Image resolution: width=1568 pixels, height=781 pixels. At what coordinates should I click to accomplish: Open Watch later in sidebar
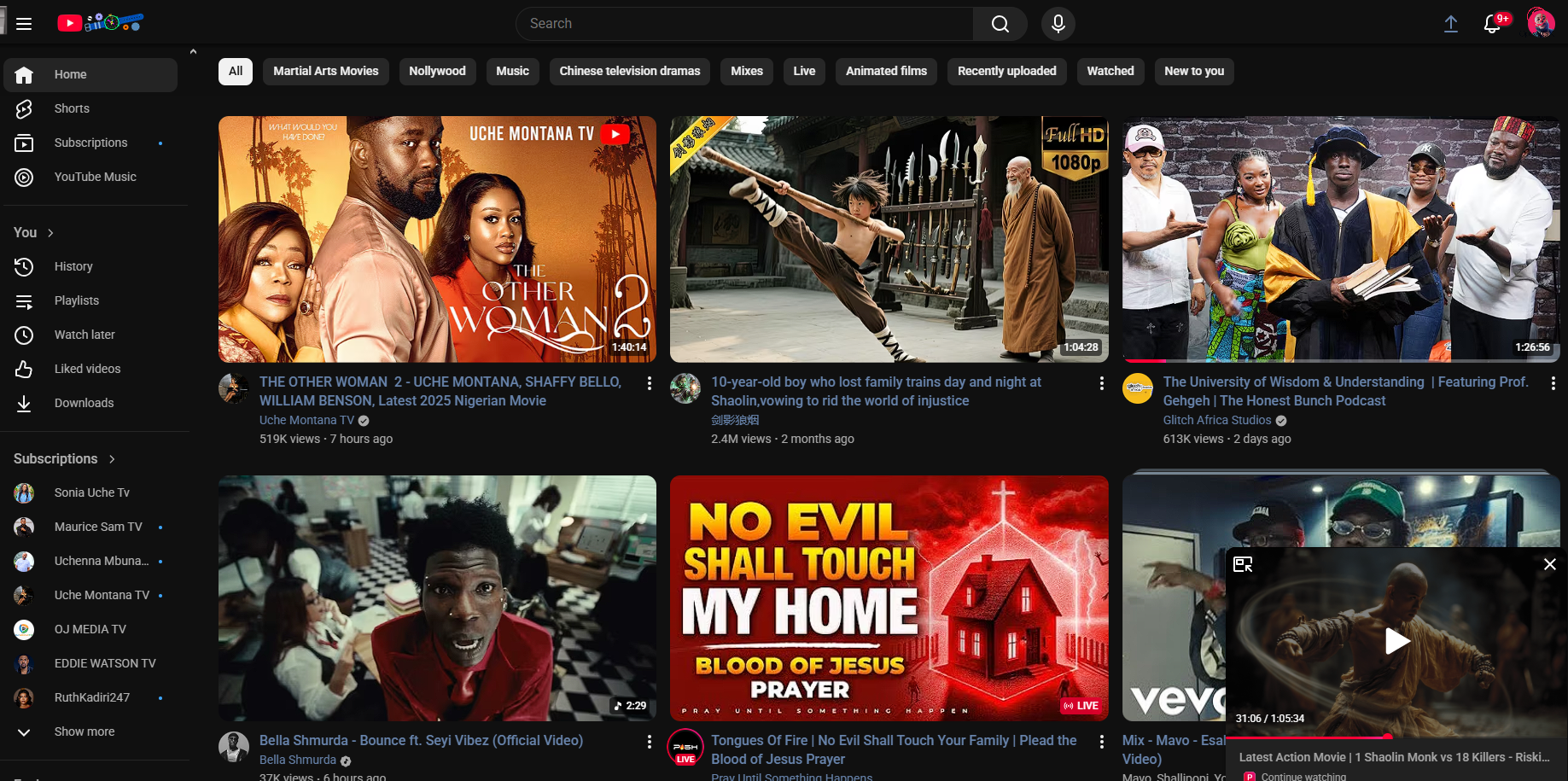pyautogui.click(x=85, y=335)
